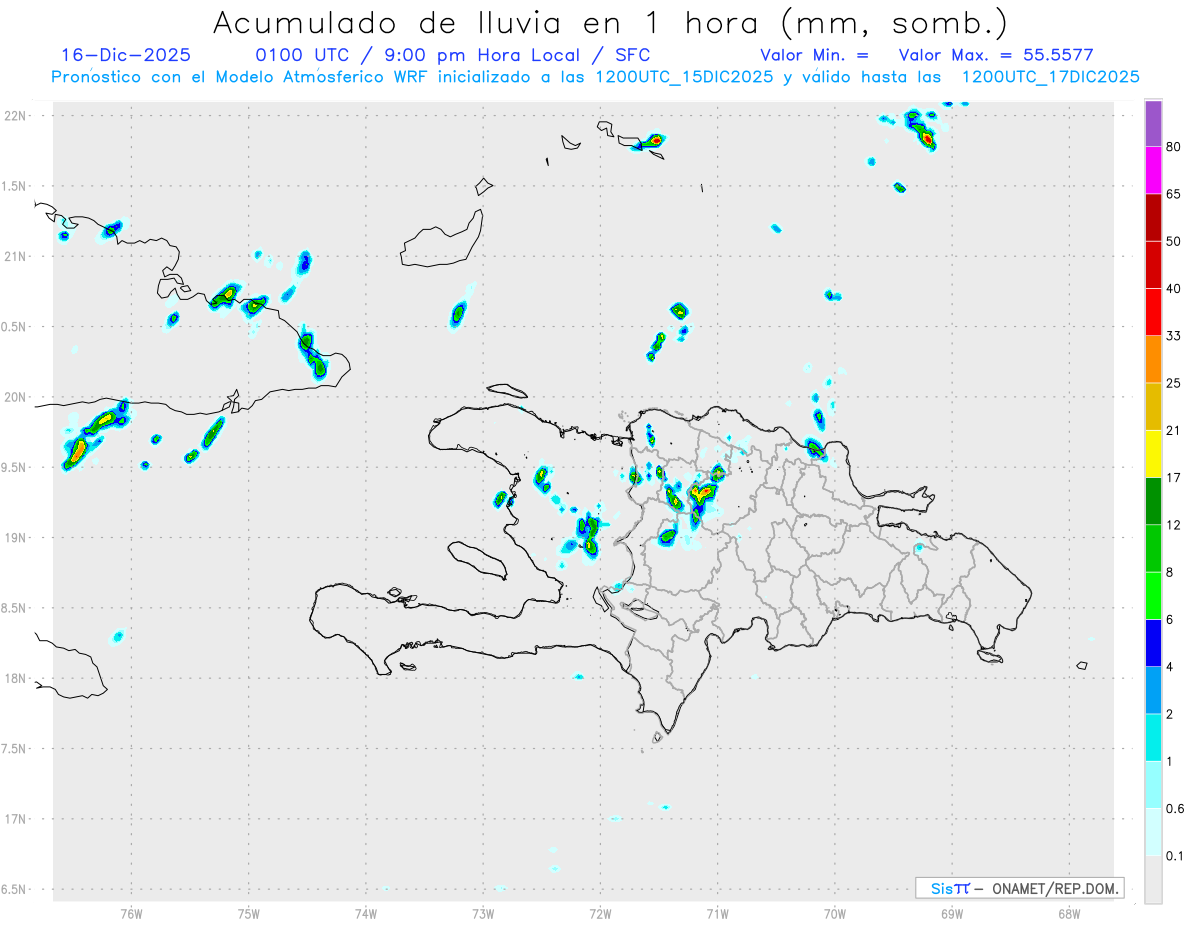
Task: Choose the green legend segment between 8 and 12
Action: click(1153, 548)
